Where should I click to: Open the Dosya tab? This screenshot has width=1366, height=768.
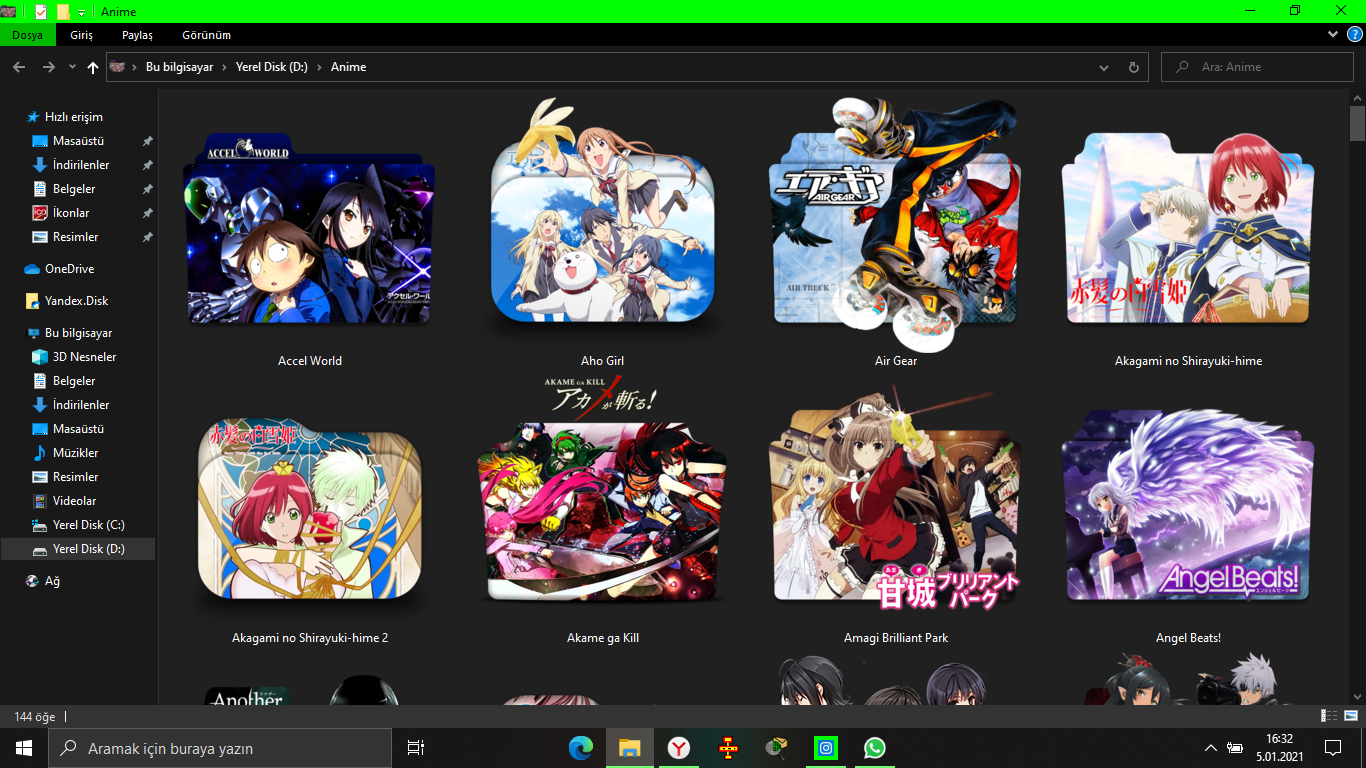coord(28,35)
